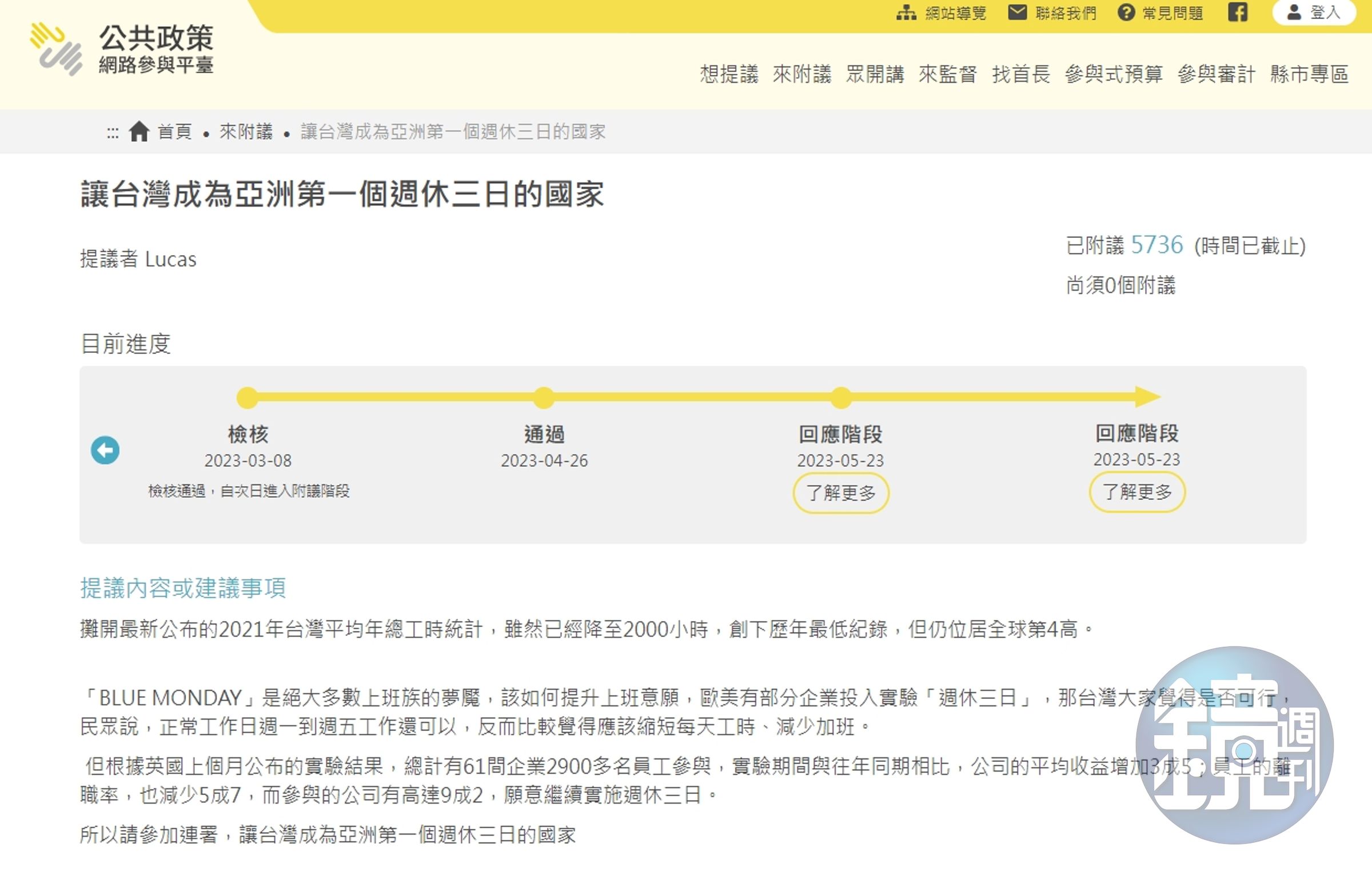Click first 了解更多 button under 回應階段
1372x870 pixels.
coord(841,493)
